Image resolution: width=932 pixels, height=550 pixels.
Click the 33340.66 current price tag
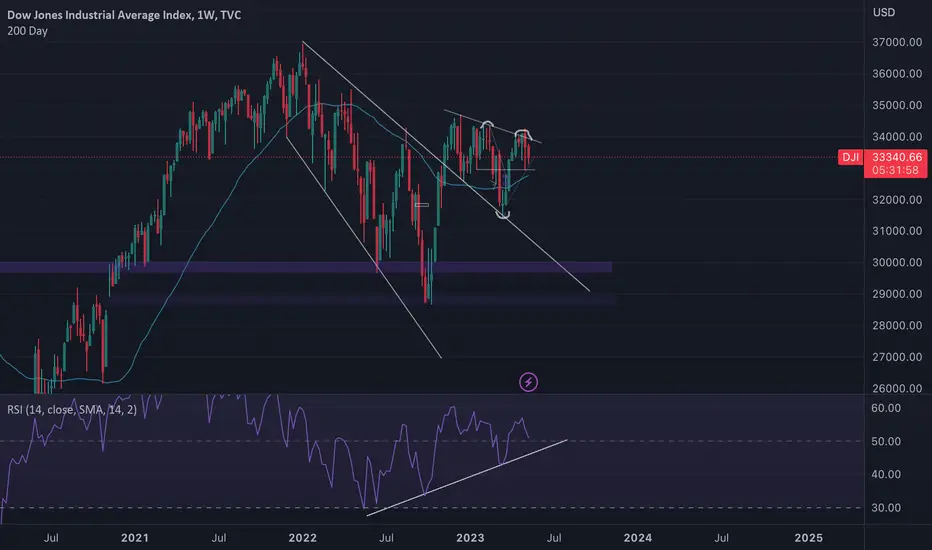tap(896, 157)
